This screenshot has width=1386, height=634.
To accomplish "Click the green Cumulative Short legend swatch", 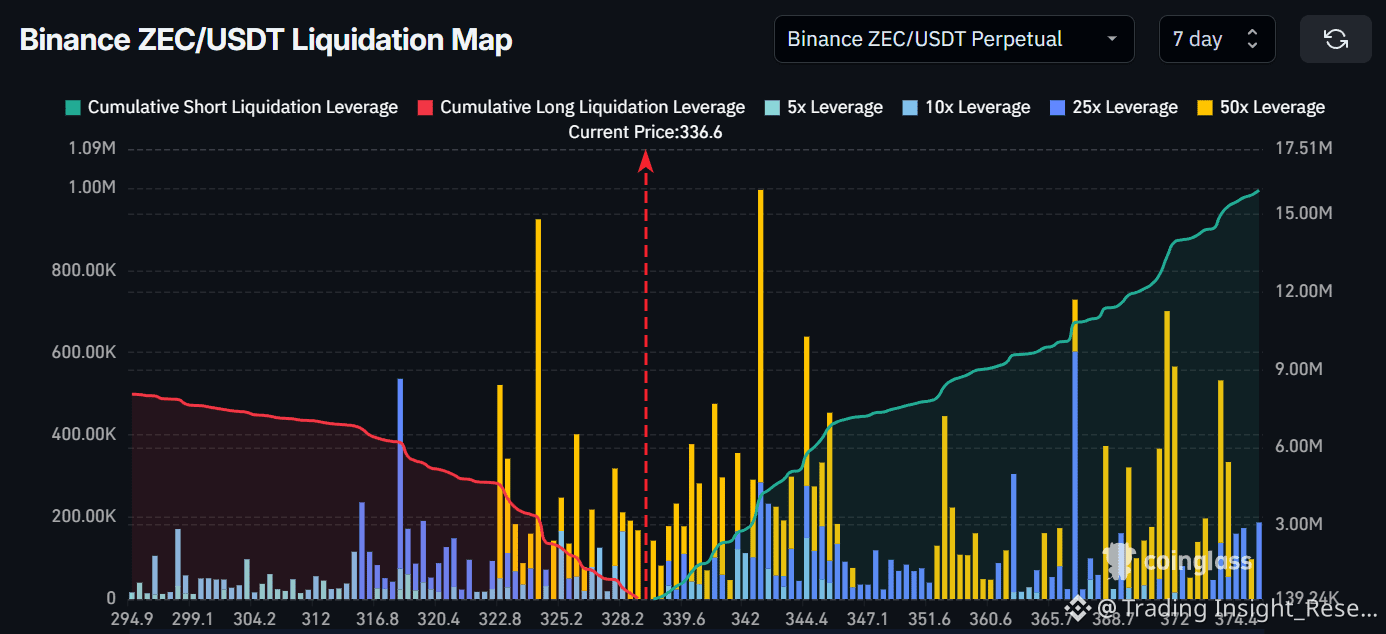I will click(x=73, y=107).
